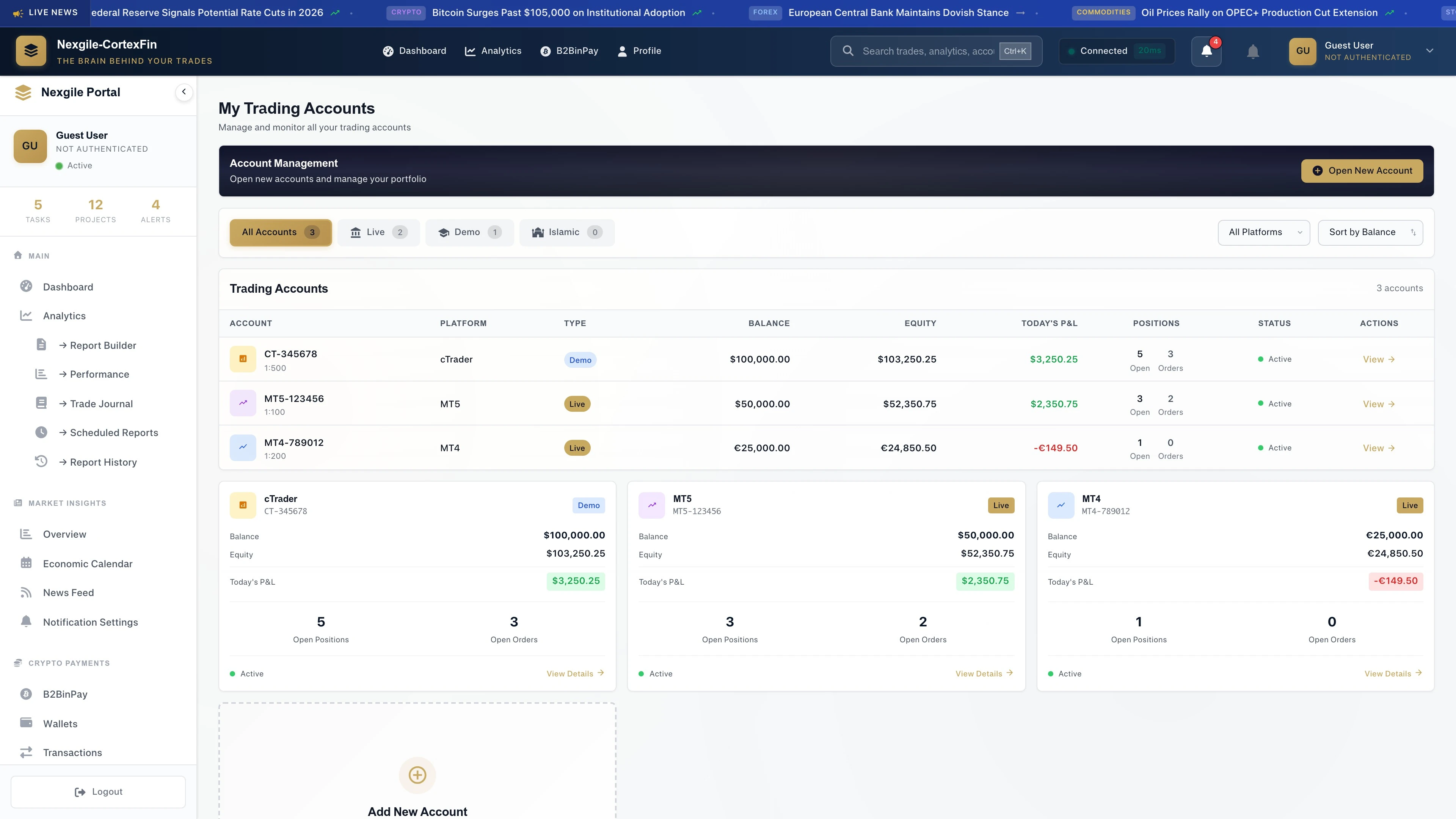Click View Details on the MT5 card
This screenshot has height=819, width=1456.
pyautogui.click(x=984, y=673)
